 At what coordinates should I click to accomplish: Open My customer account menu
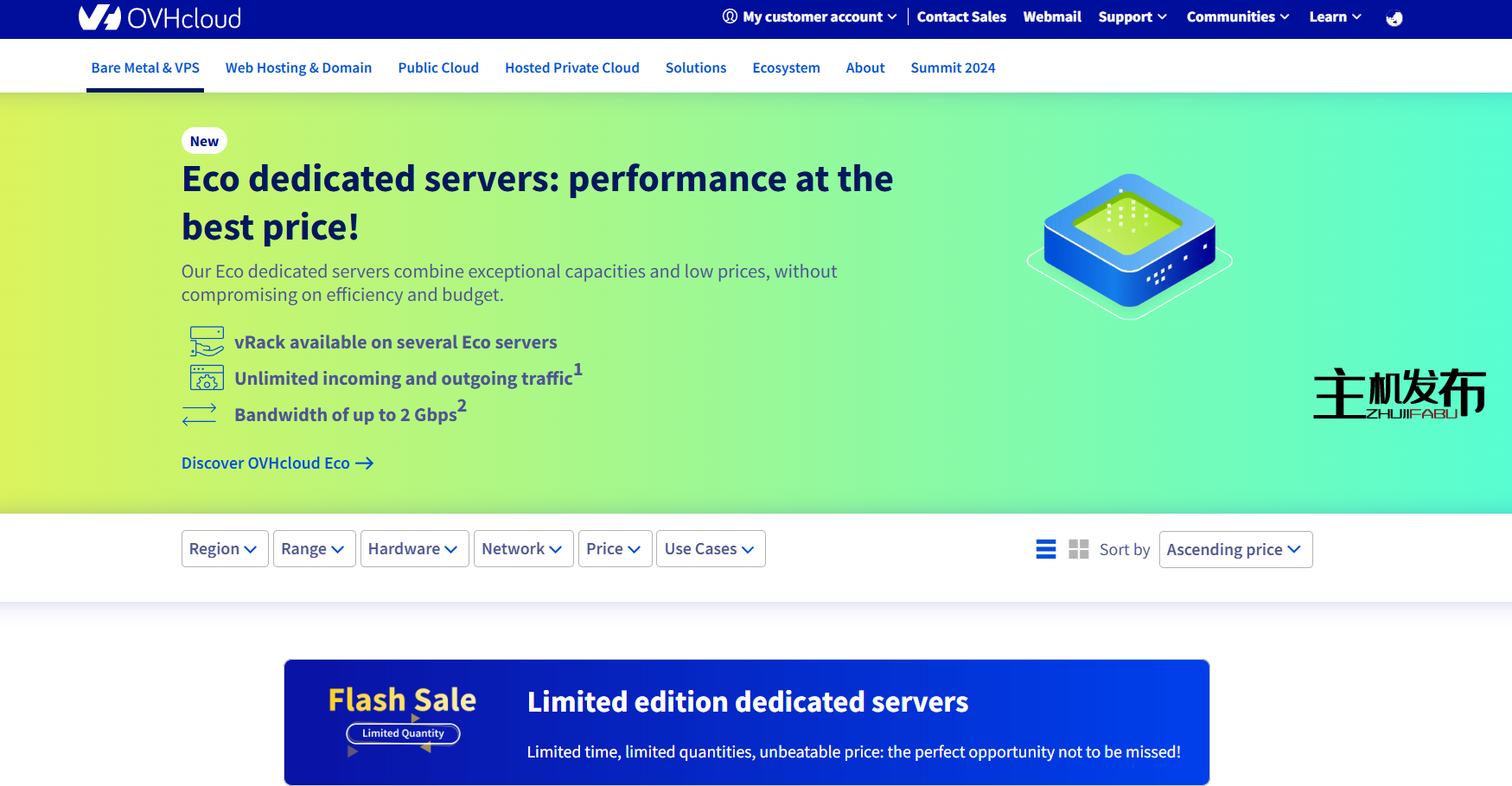coord(811,17)
